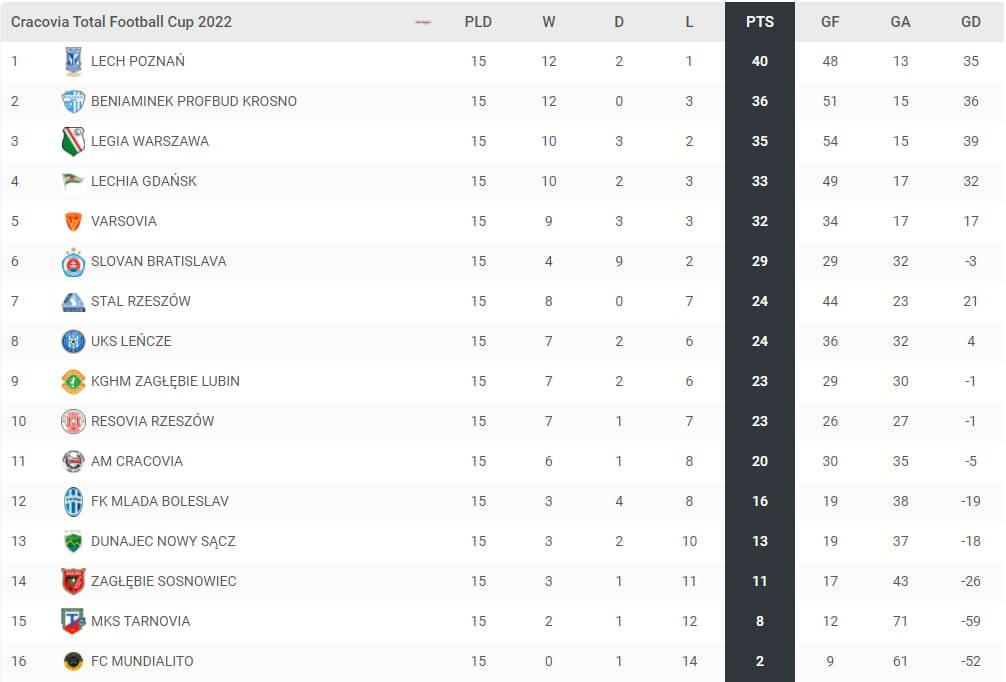Select the GF column header
This screenshot has height=682, width=1006.
tap(830, 22)
